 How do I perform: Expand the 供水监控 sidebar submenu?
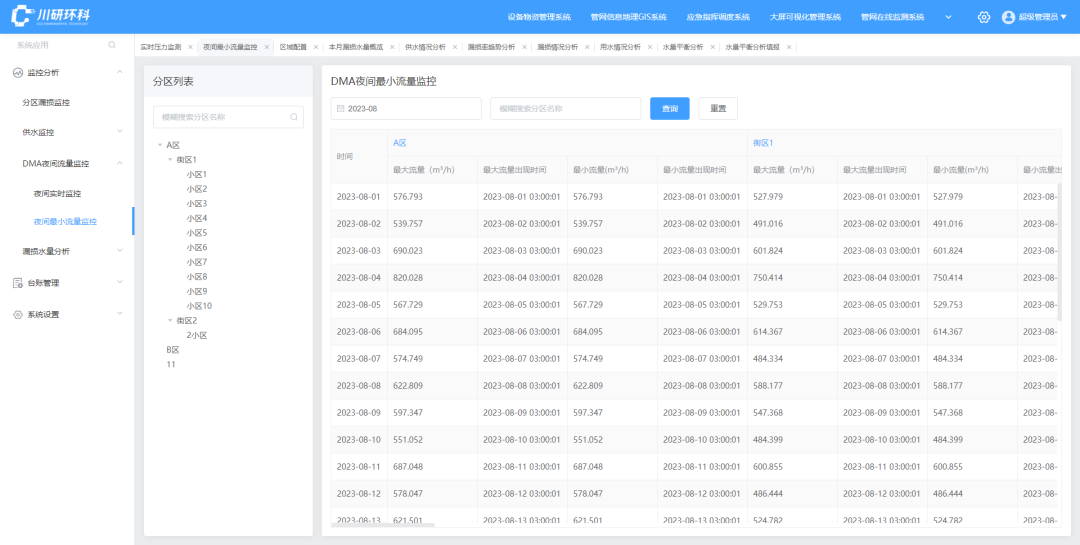(x=119, y=132)
